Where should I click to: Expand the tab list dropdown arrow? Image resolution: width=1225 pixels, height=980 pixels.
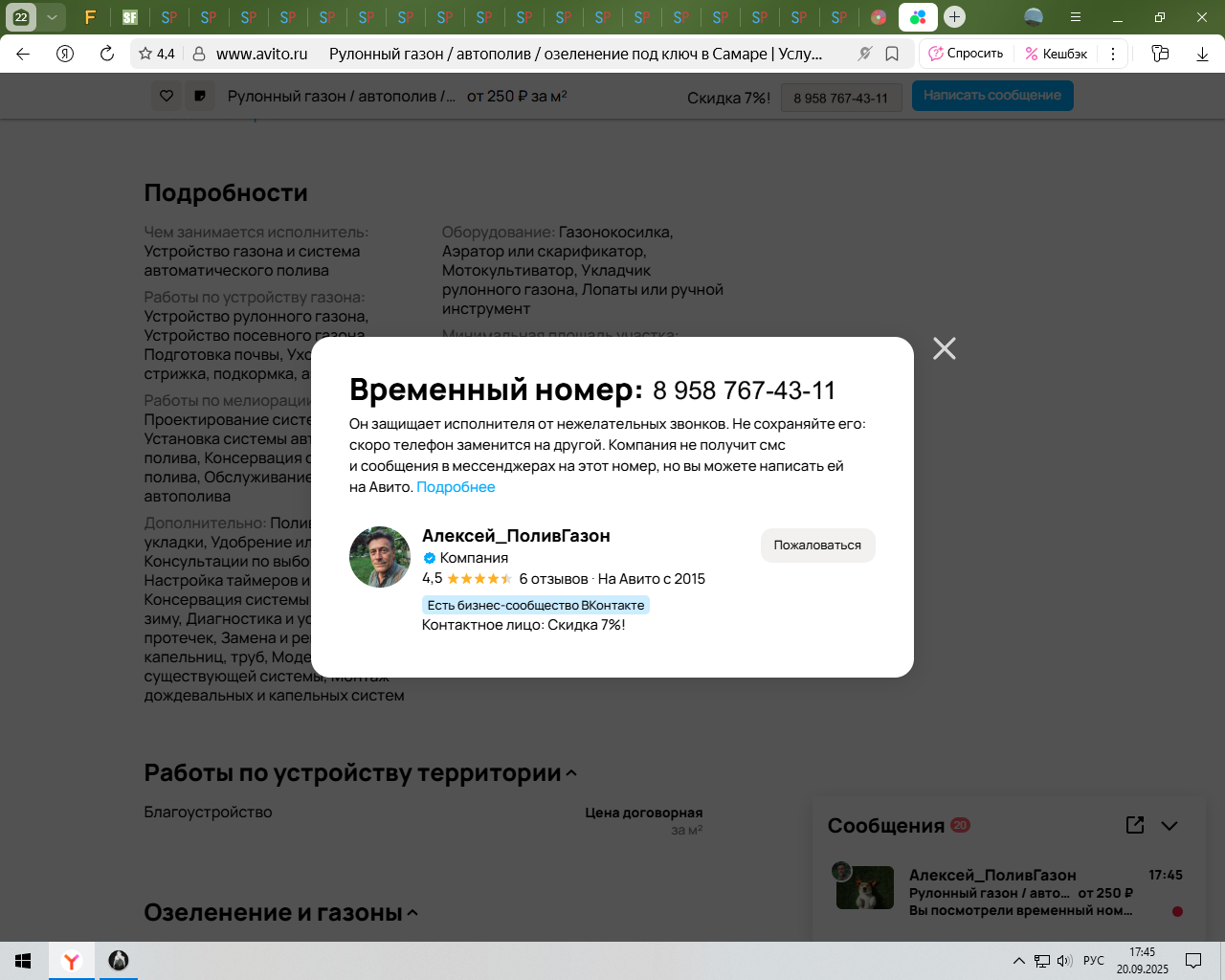point(52,17)
